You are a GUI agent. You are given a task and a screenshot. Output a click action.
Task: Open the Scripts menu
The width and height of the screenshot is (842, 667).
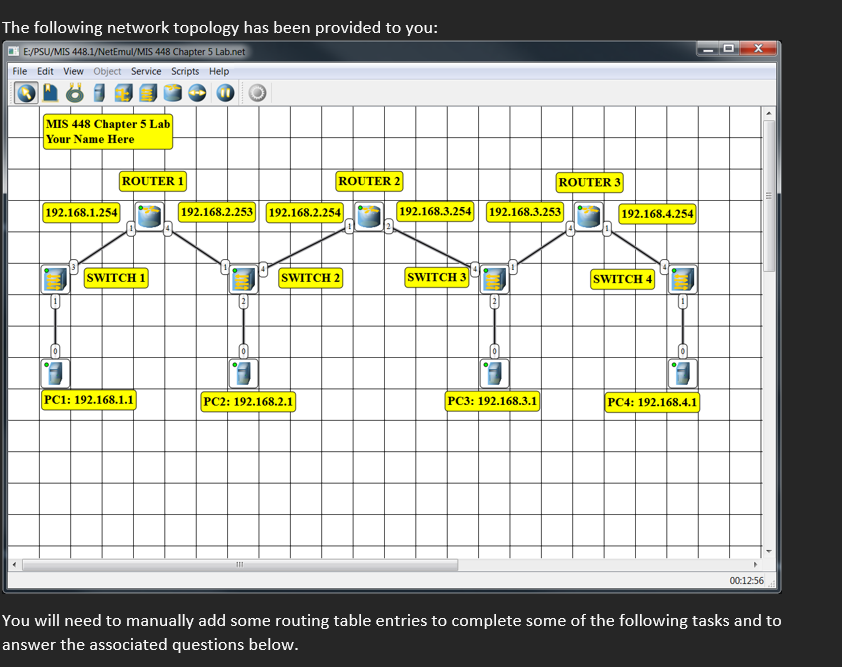(184, 71)
